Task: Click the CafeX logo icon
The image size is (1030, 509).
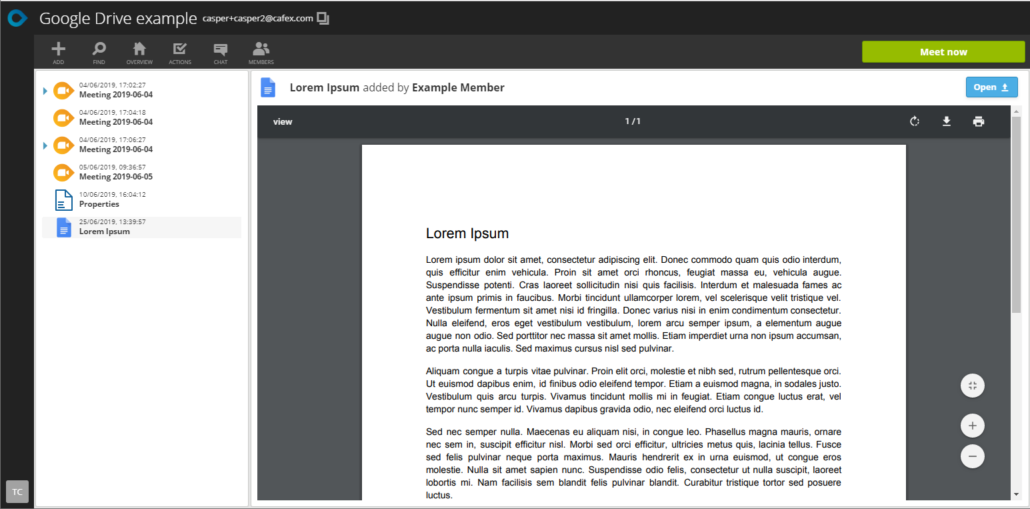Action: tap(18, 18)
